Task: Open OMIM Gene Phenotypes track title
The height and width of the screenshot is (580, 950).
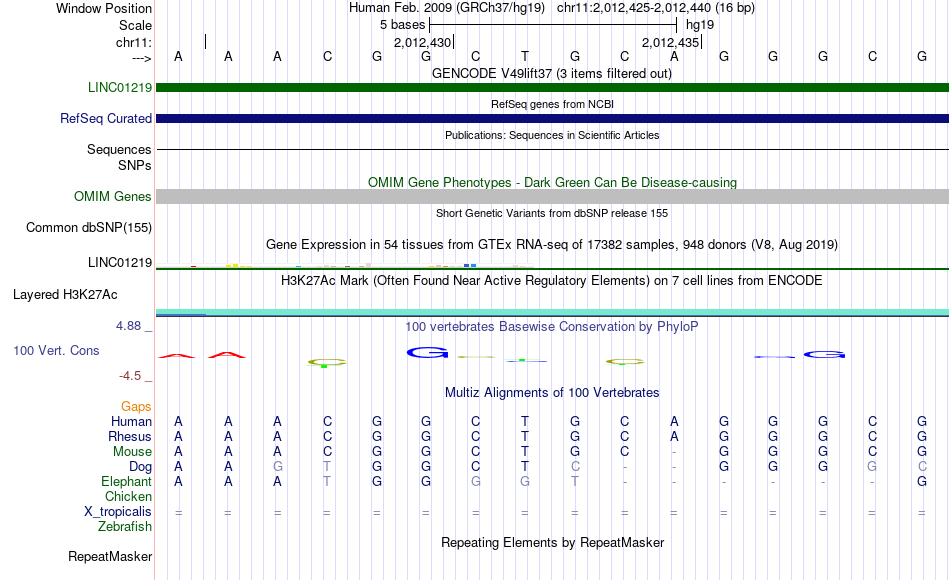Action: [552, 182]
